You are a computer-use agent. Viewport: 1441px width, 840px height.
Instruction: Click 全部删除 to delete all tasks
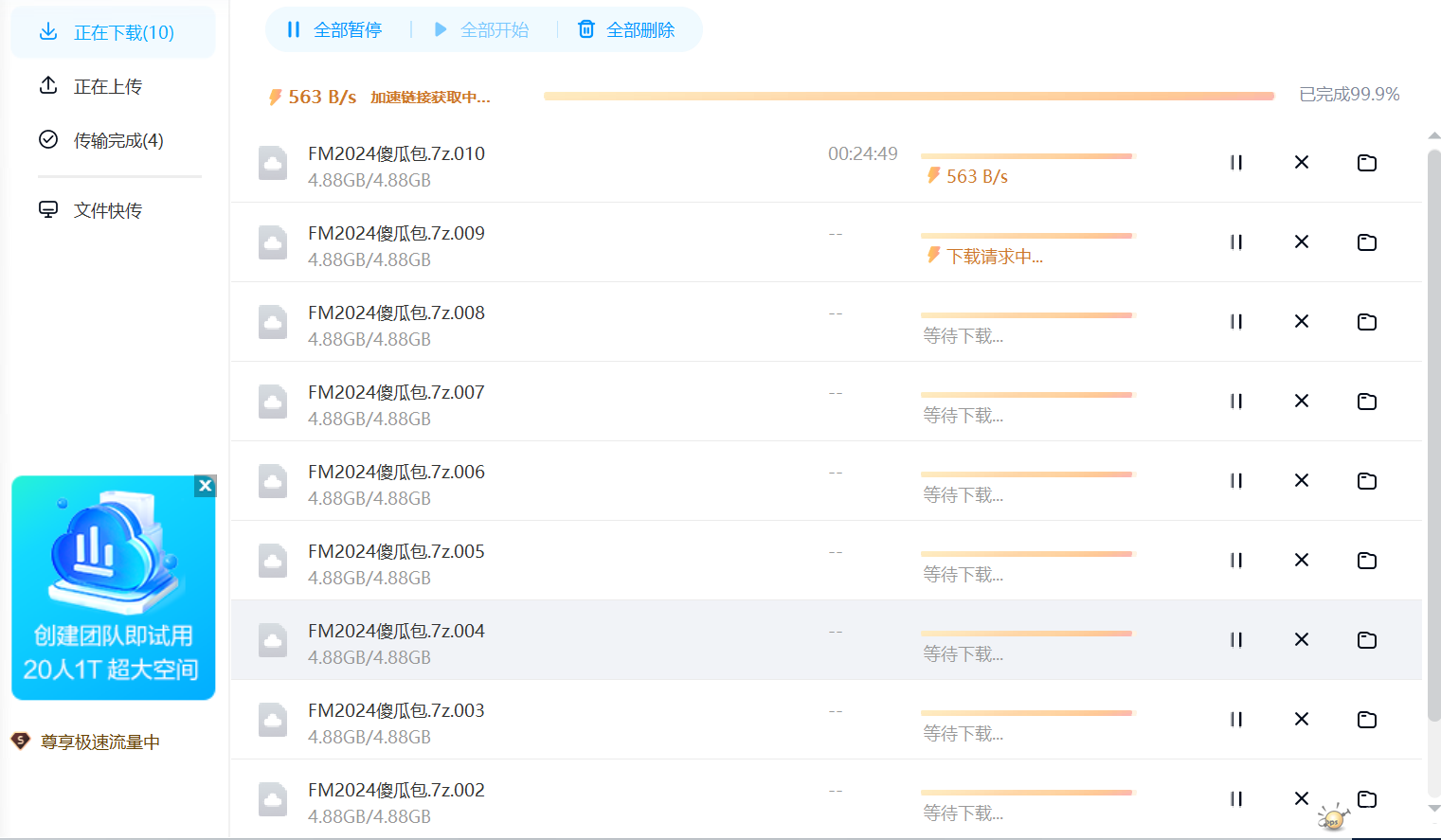tap(627, 30)
